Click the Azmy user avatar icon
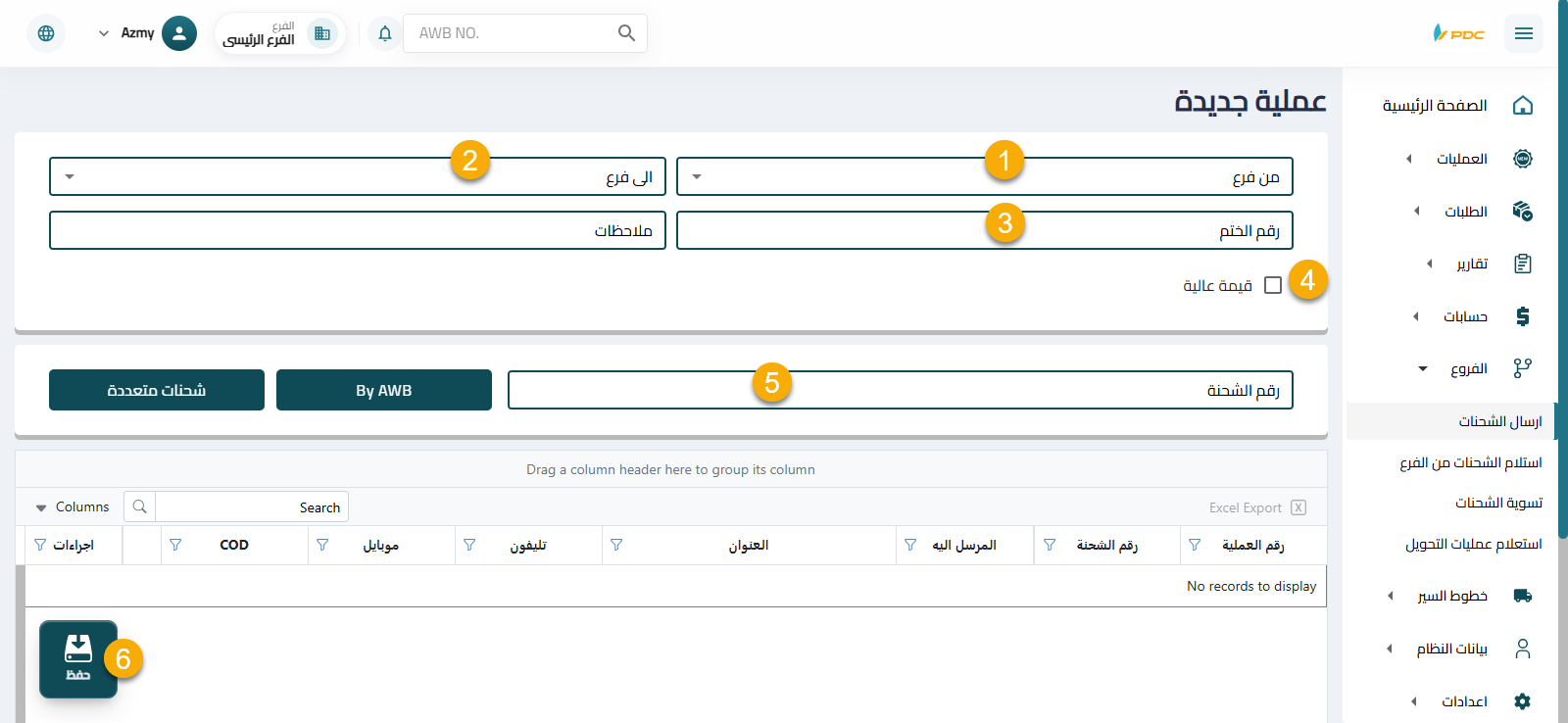Viewport: 1568px width, 723px height. click(178, 33)
